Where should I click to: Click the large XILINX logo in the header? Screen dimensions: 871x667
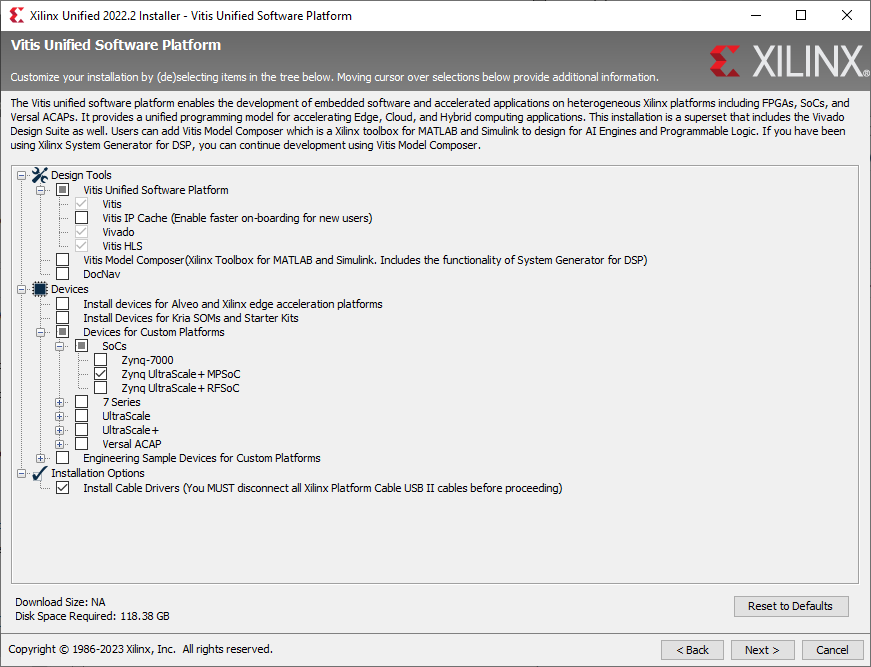click(x=789, y=61)
